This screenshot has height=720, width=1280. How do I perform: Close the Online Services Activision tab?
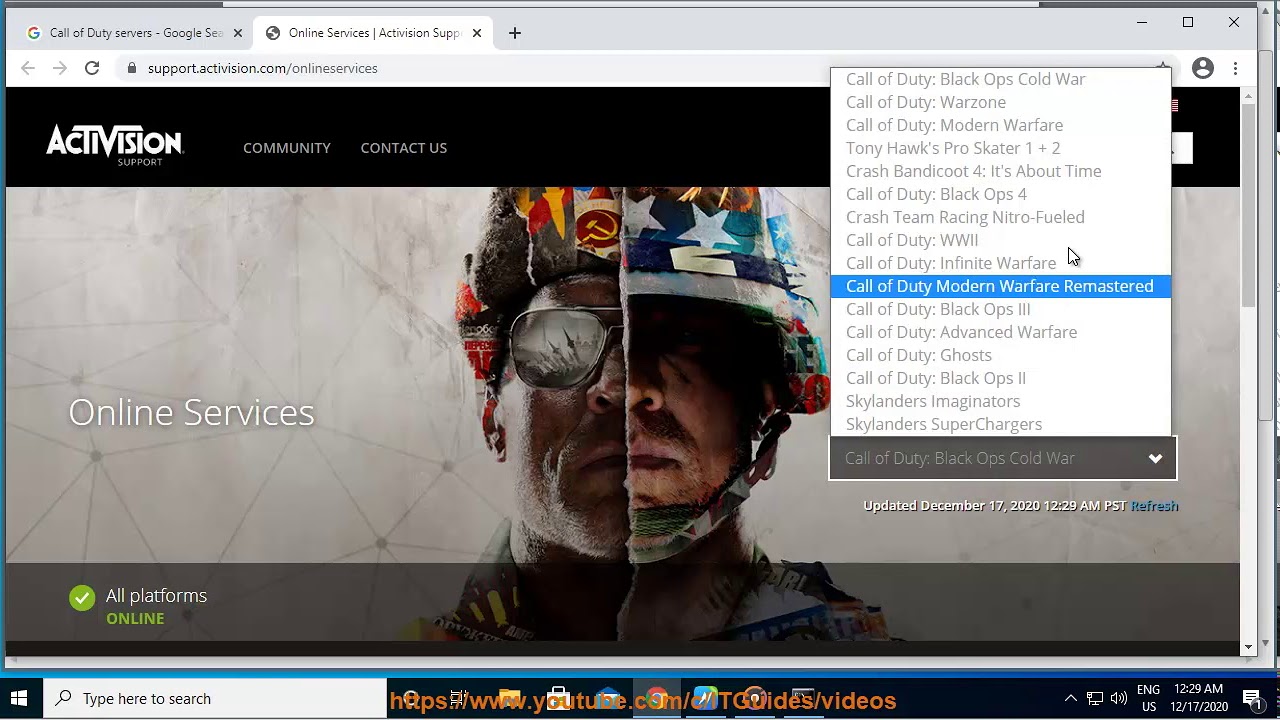coord(477,33)
